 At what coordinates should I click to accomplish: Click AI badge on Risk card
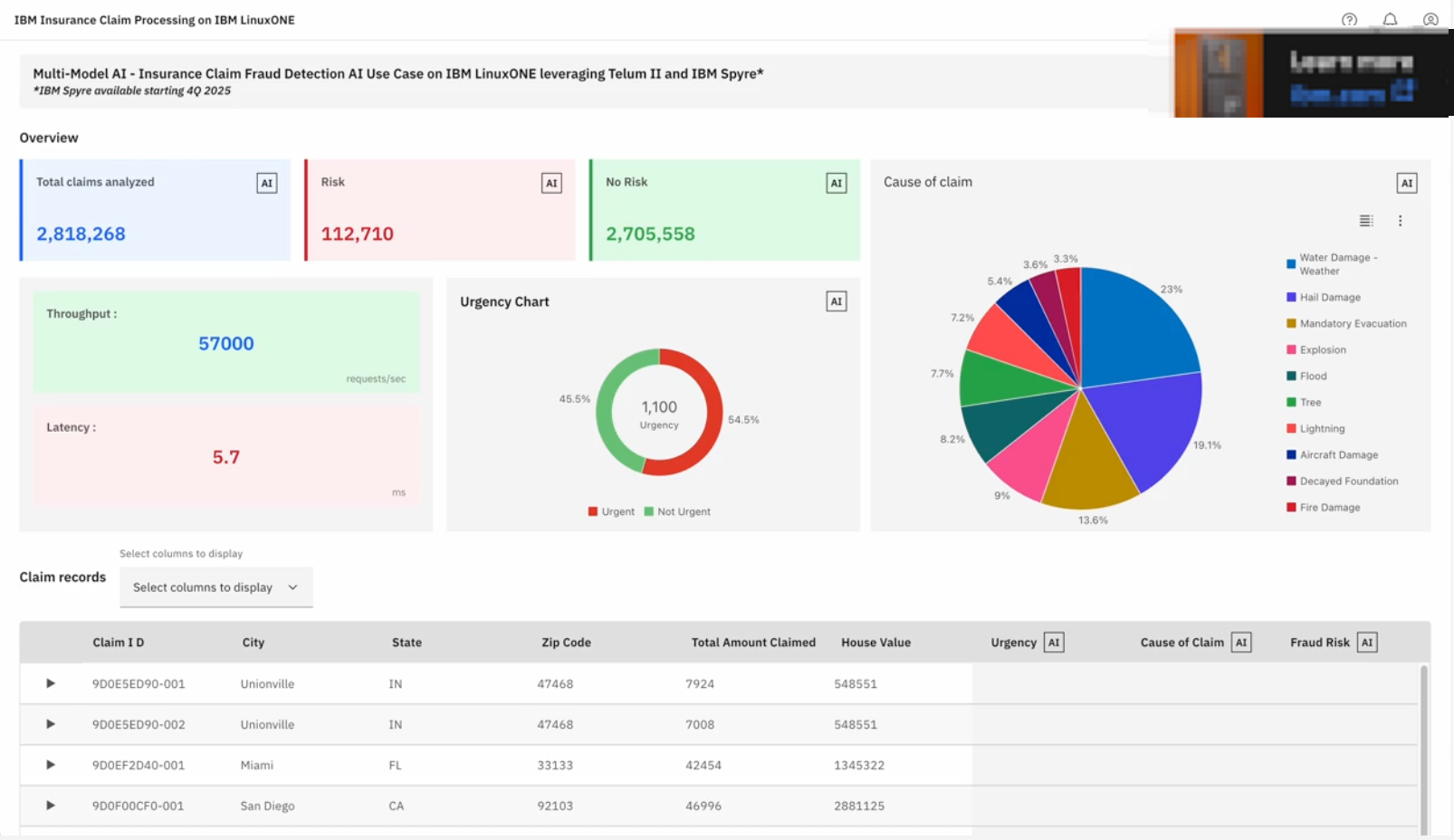pyautogui.click(x=551, y=183)
